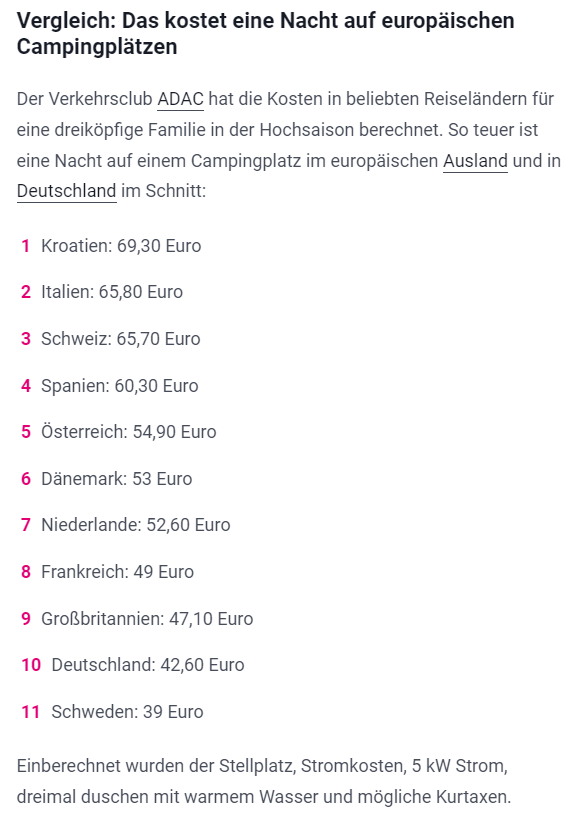Screen dimensions: 585x813
Task: Click the article headline about Campingplätzen
Action: point(266,34)
